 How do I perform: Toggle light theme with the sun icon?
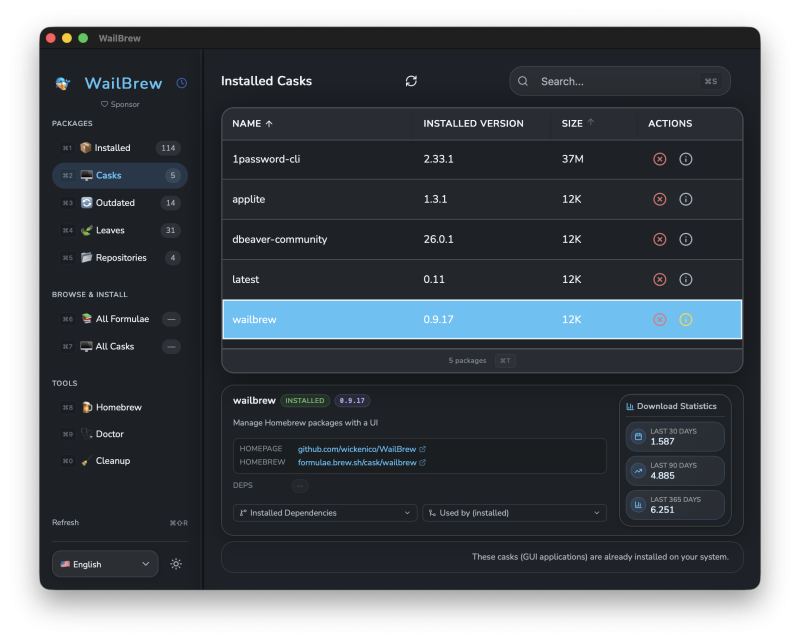pyautogui.click(x=176, y=564)
